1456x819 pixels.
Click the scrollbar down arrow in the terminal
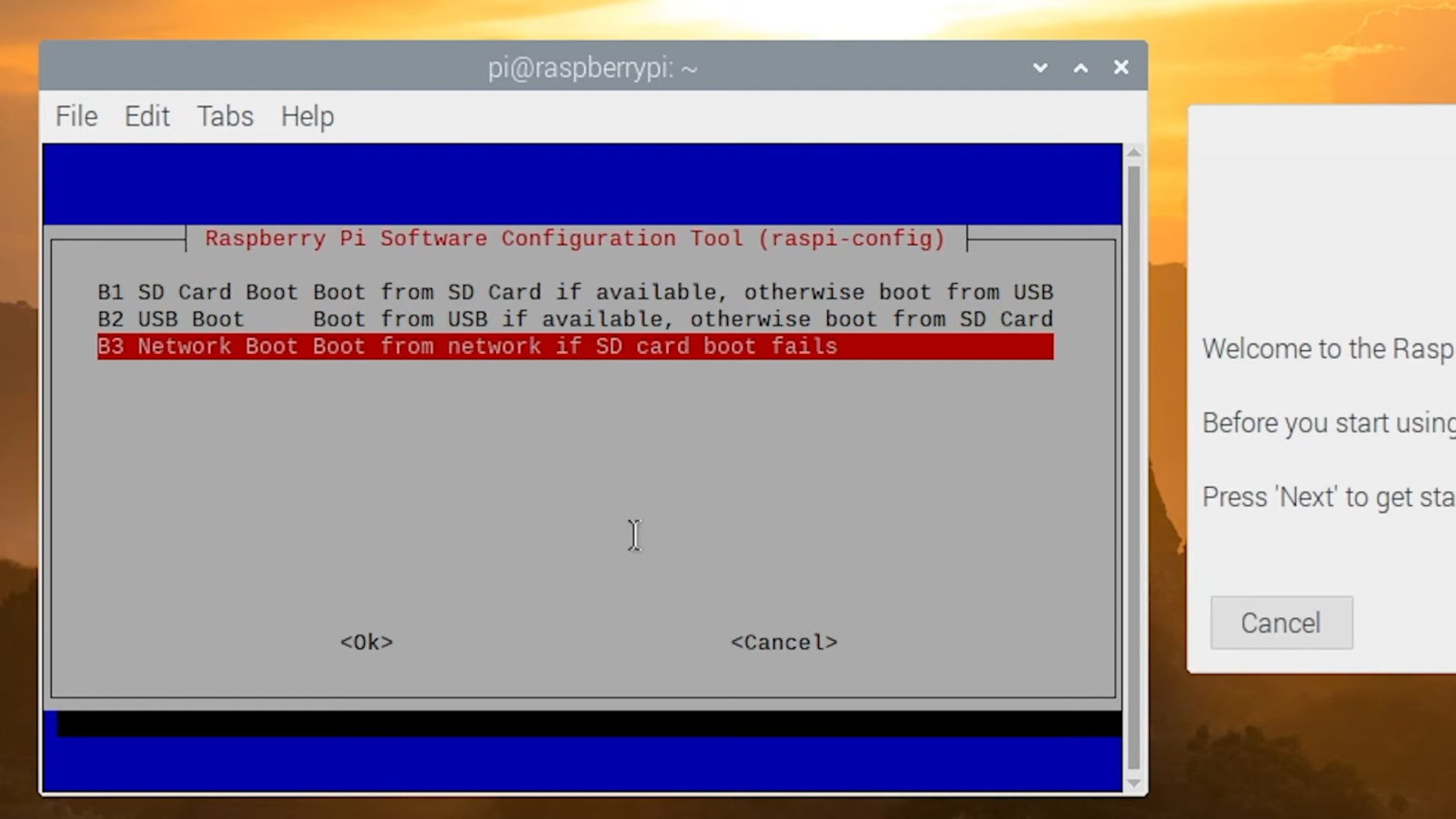pos(1133,783)
